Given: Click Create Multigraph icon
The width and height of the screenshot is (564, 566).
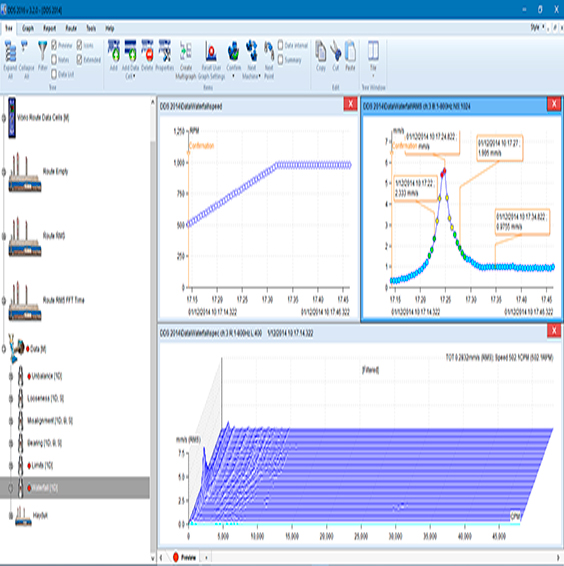Looking at the screenshot, I should click(186, 51).
